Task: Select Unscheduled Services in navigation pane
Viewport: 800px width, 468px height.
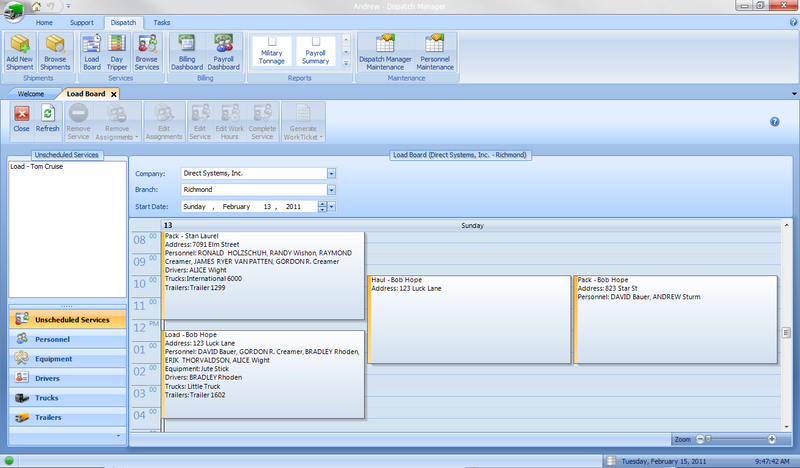Action: pos(67,319)
